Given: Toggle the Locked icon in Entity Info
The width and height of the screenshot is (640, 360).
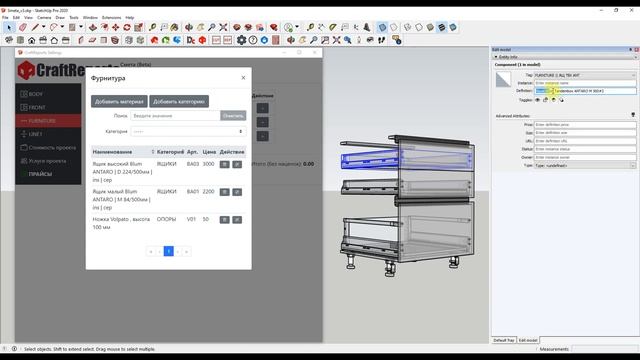Looking at the screenshot, I should pyautogui.click(x=545, y=100).
